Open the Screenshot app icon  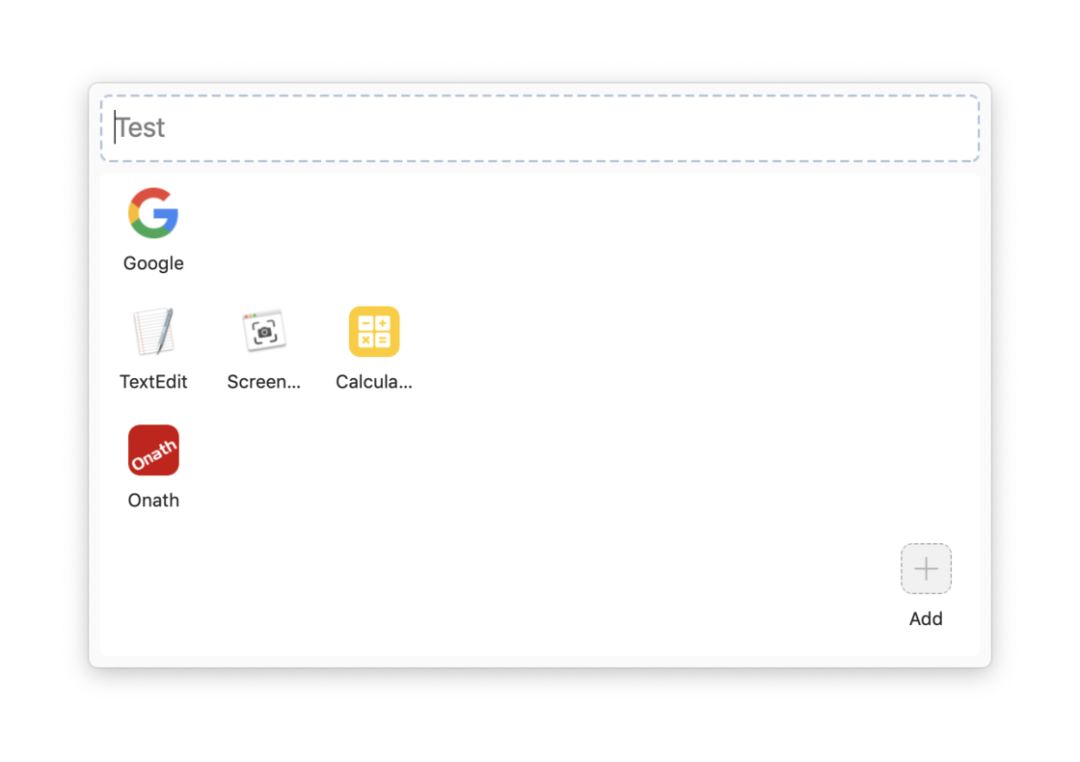tap(264, 331)
